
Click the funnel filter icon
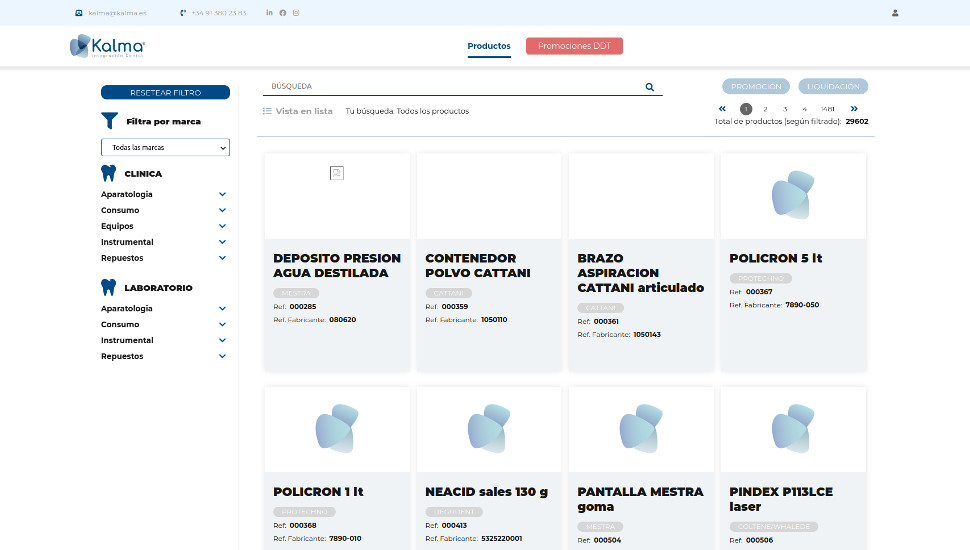click(x=109, y=121)
